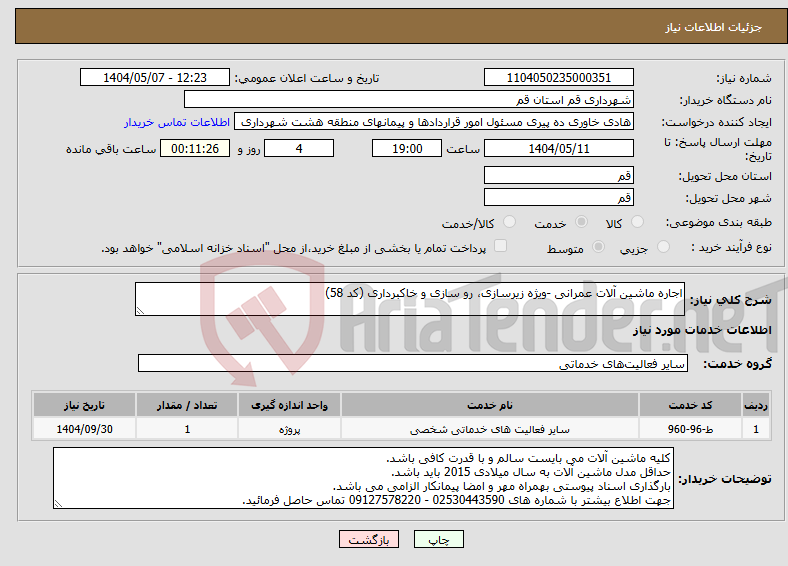Click the requester field هادی خاوری ده پیری
Viewport: 788px width, 566px height.
434,122
